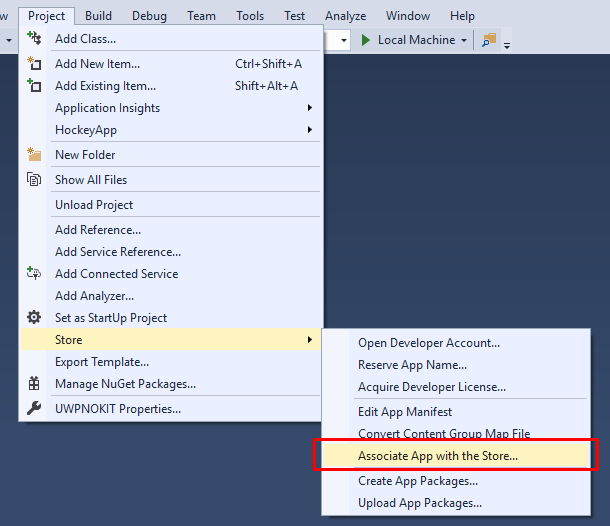Viewport: 610px width, 526px height.
Task: Choose Add Reference...
Action: (171, 230)
